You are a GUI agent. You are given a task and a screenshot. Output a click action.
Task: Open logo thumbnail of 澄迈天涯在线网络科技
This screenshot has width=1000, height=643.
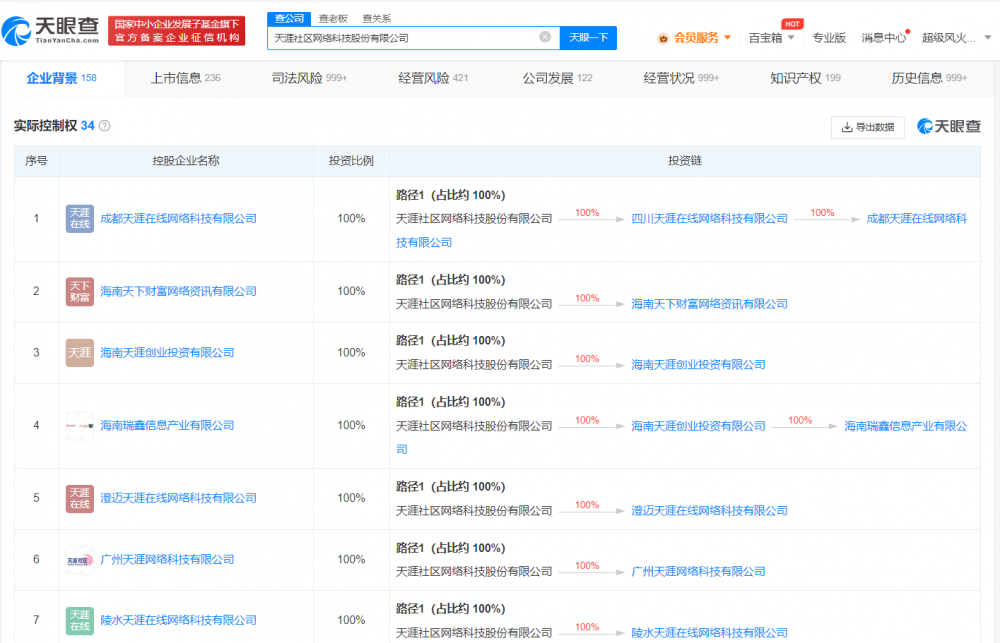(80, 498)
